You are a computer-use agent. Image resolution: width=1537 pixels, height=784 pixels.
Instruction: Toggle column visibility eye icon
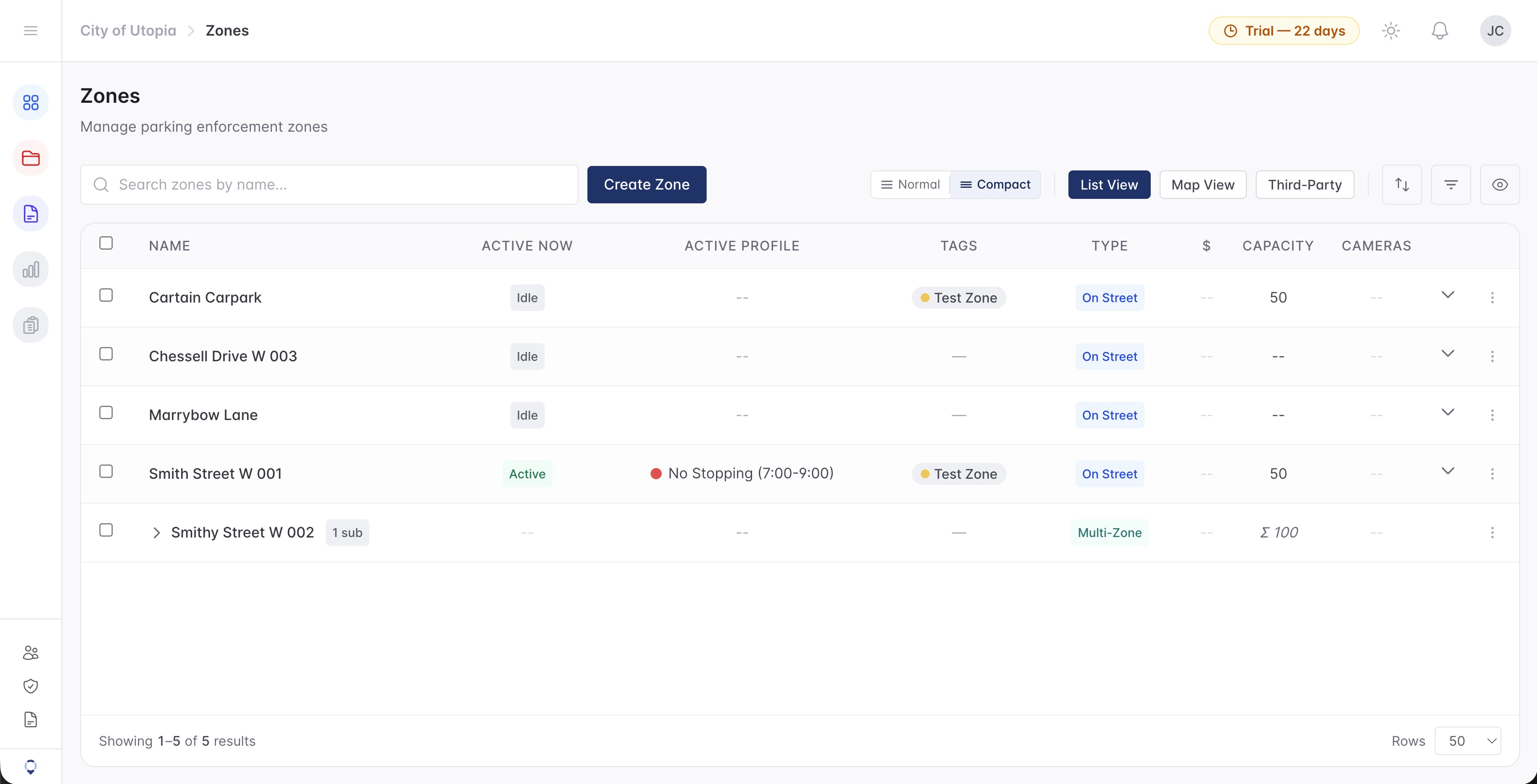(1500, 185)
